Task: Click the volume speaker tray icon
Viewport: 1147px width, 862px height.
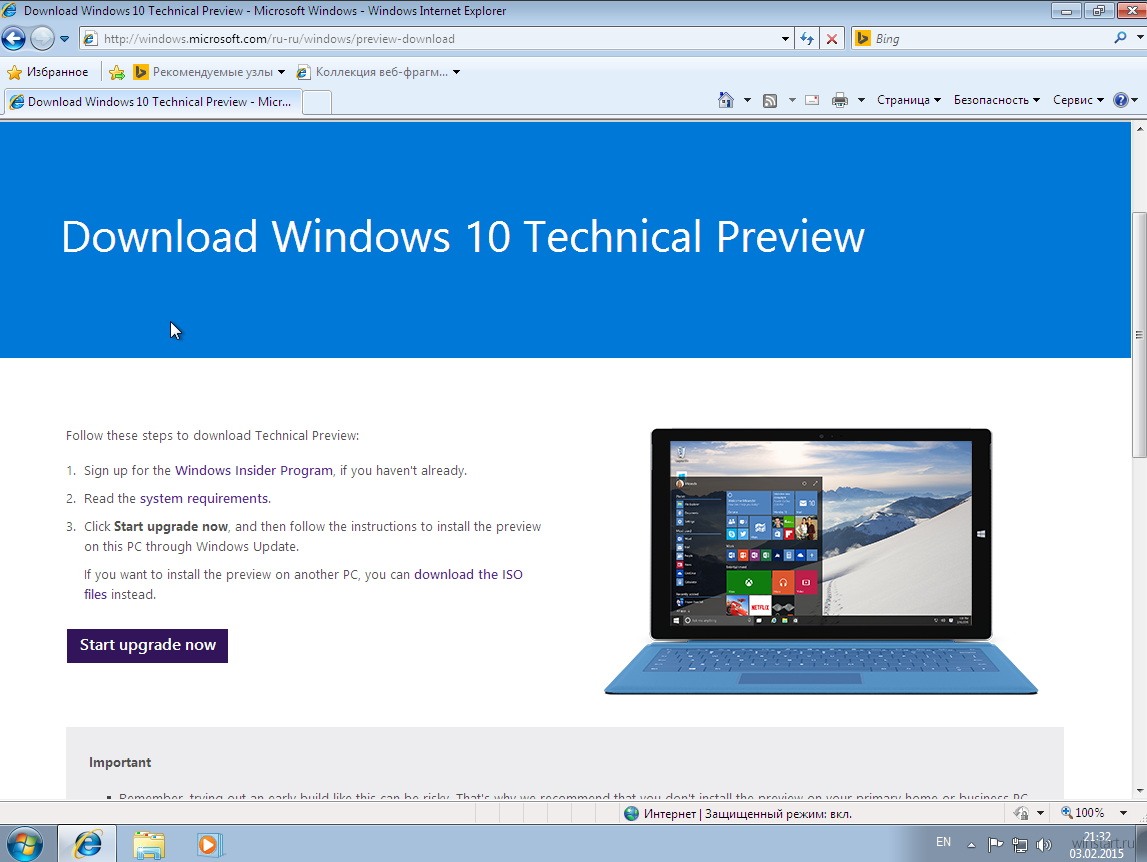Action: pyautogui.click(x=1044, y=844)
